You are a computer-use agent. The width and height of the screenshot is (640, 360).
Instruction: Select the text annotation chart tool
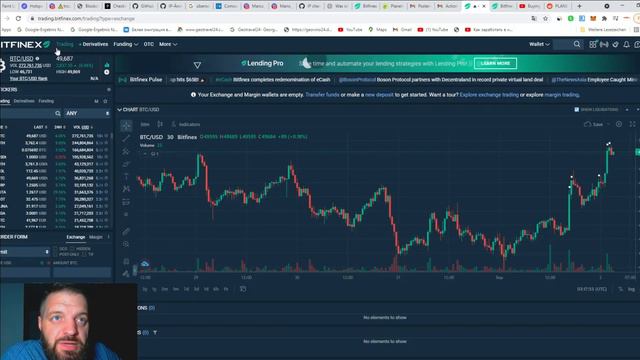click(x=126, y=176)
